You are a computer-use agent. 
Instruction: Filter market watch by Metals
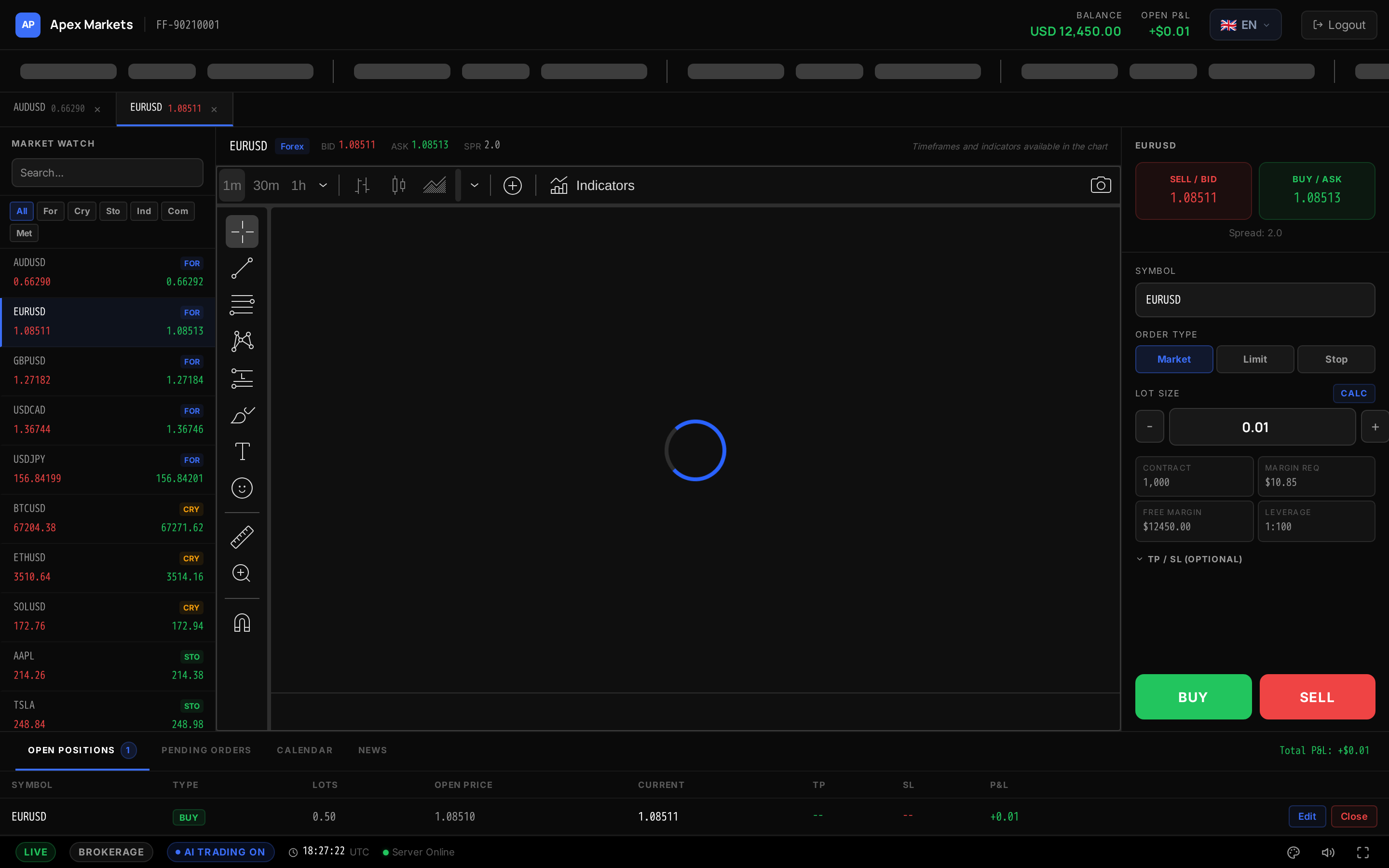(24, 233)
